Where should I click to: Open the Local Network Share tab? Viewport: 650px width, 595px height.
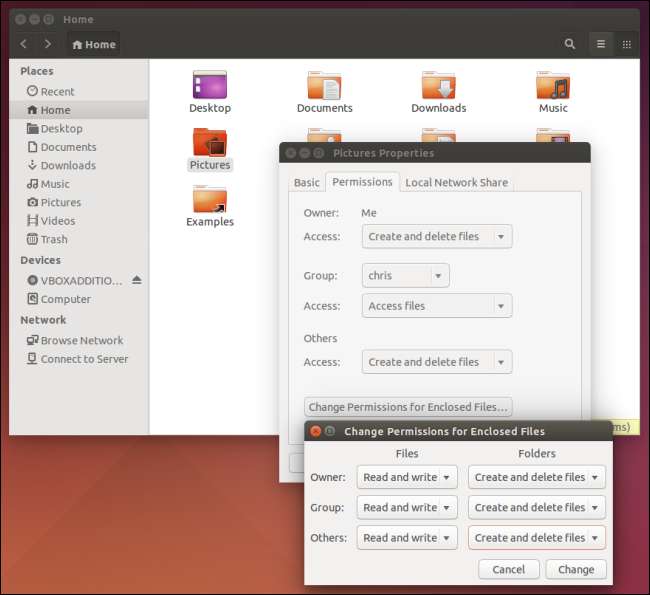[x=456, y=182]
